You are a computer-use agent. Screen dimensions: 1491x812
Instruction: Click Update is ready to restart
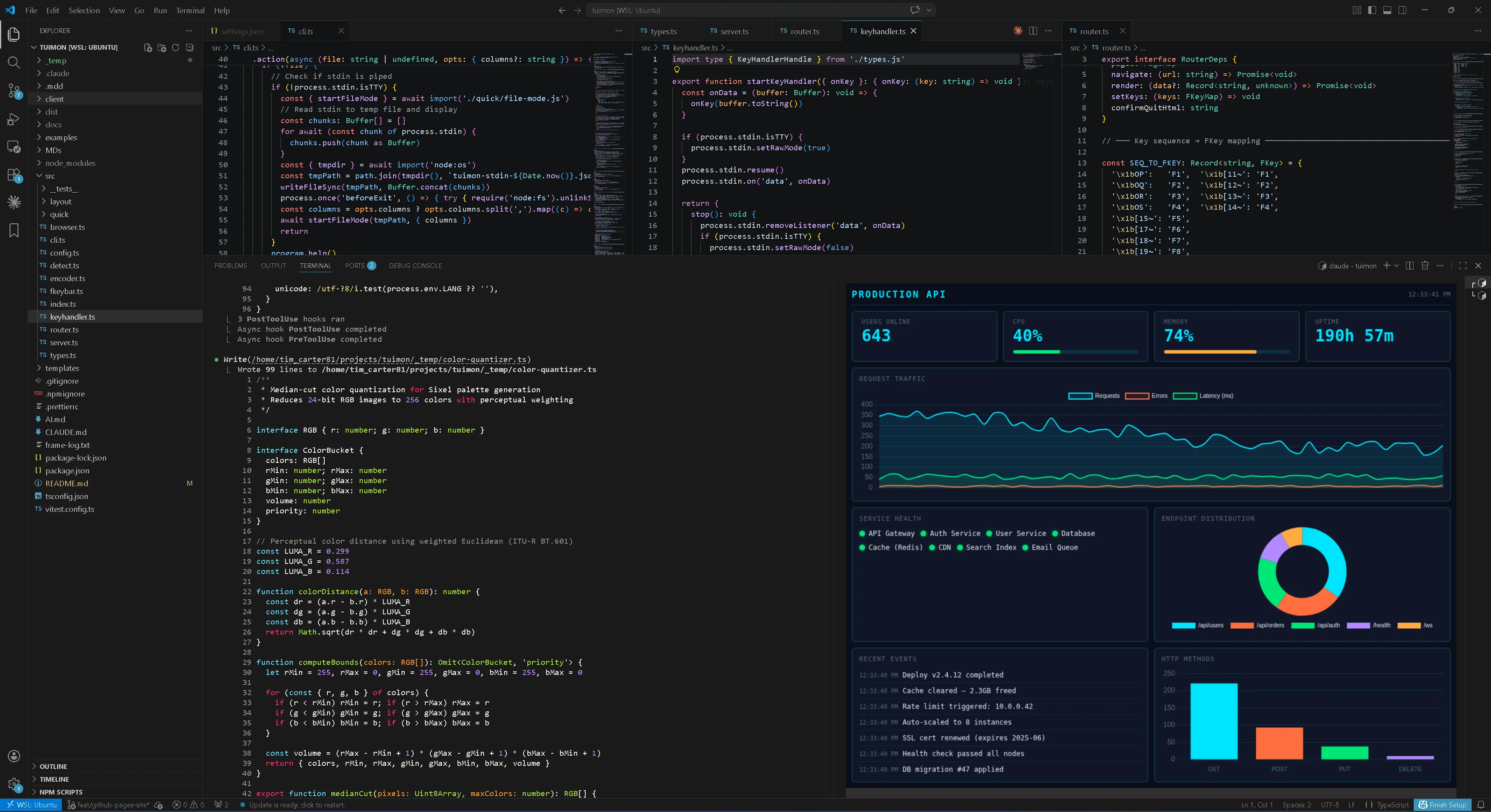(x=292, y=805)
